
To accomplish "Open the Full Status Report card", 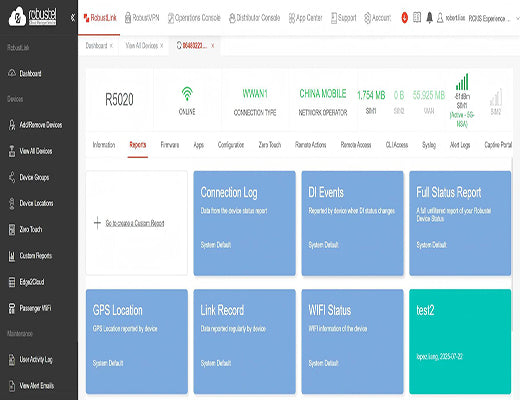I will [460, 223].
